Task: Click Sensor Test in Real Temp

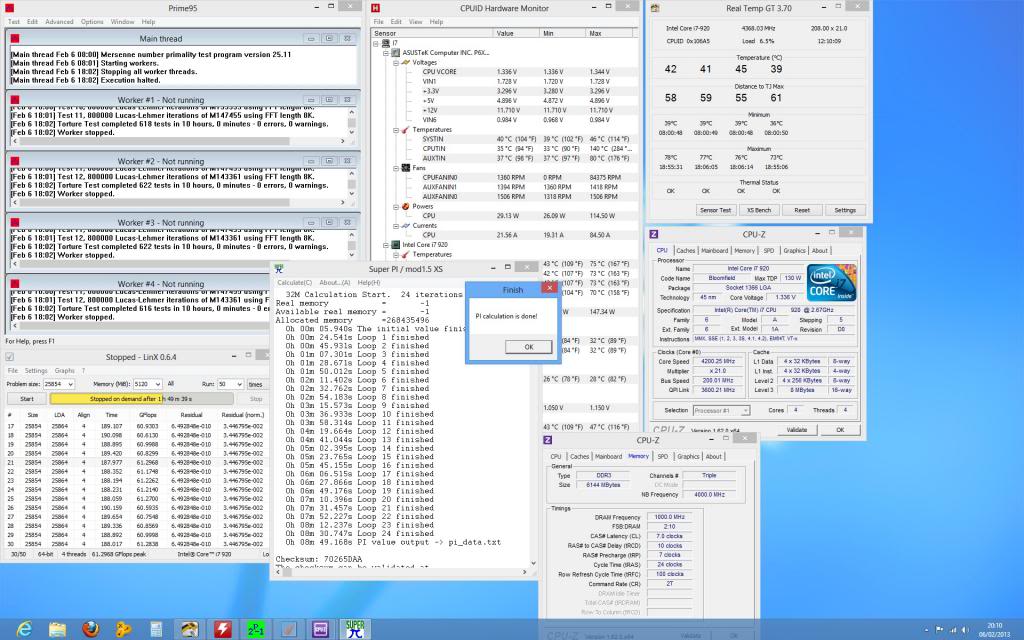Action: (x=715, y=210)
